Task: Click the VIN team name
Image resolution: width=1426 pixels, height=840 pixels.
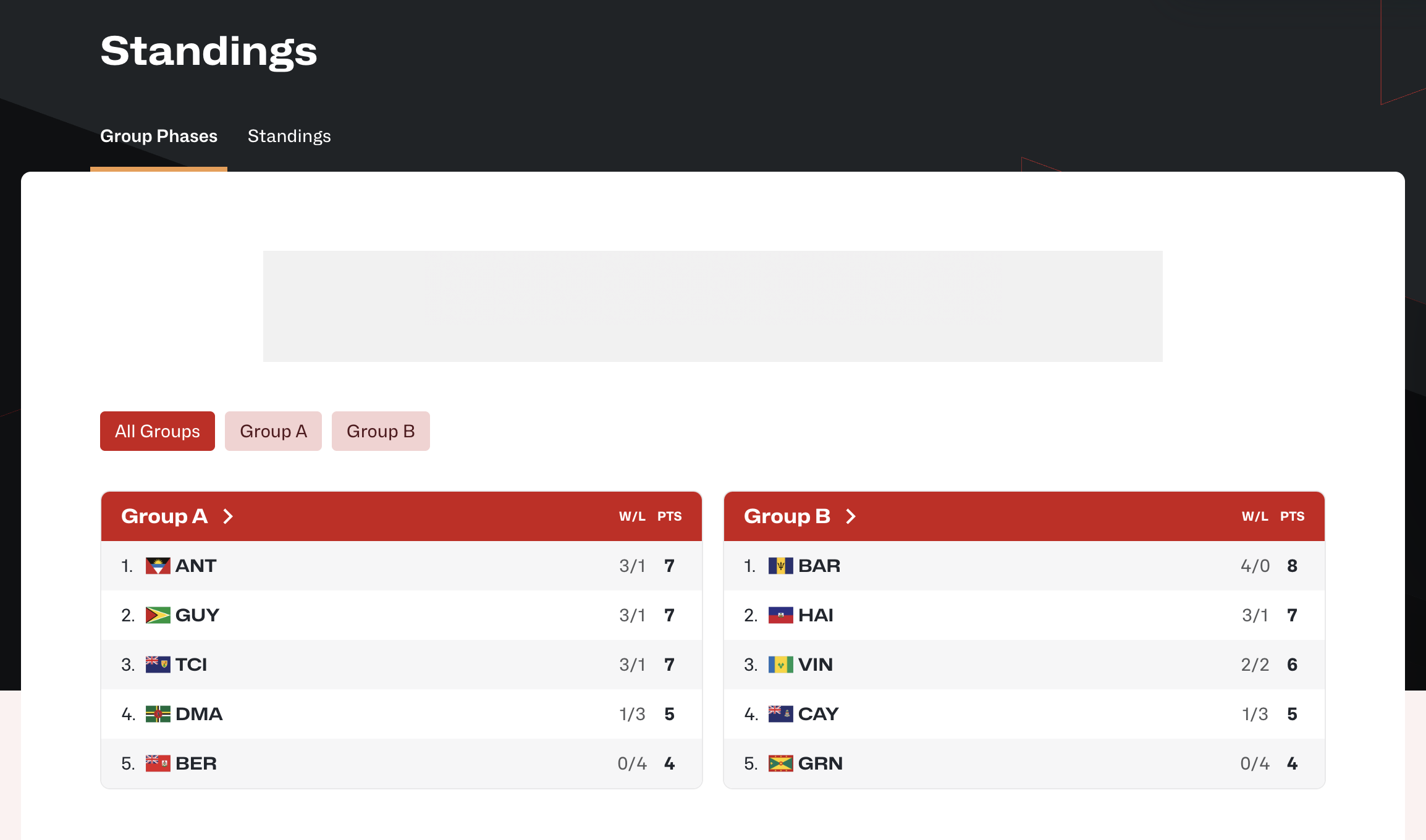Action: click(816, 665)
